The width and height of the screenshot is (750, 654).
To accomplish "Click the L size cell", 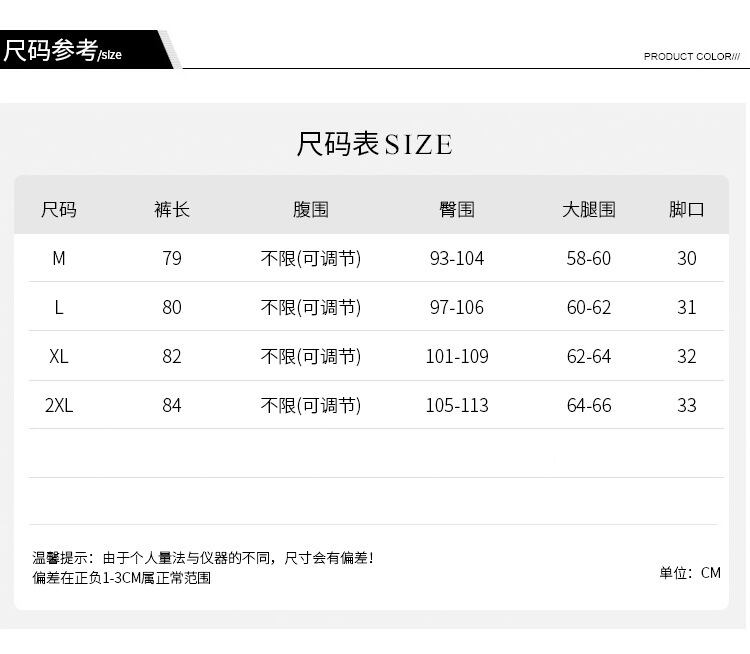I will pyautogui.click(x=59, y=307).
